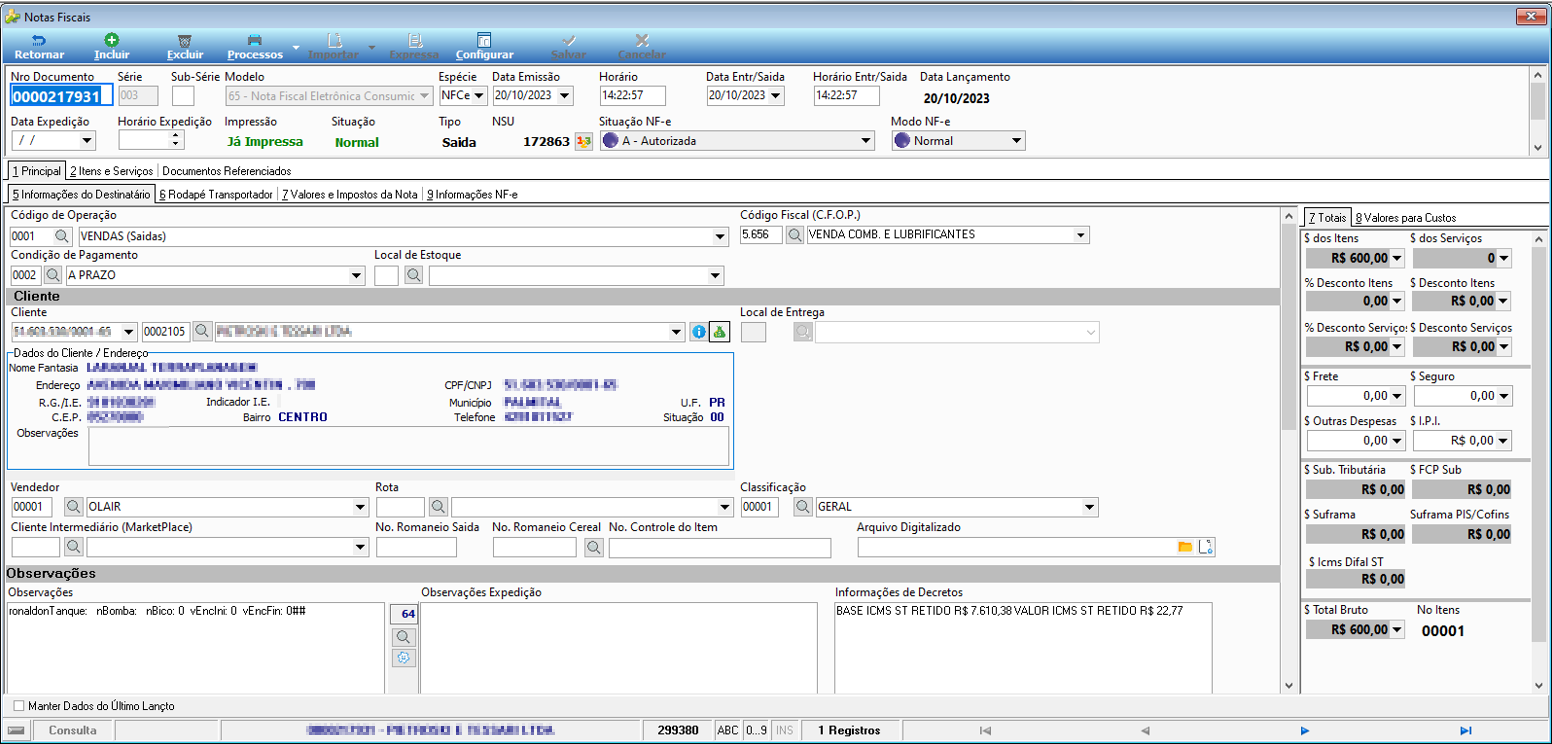Click the Consulta status bar button
Image resolution: width=1552 pixels, height=744 pixels.
click(x=73, y=731)
